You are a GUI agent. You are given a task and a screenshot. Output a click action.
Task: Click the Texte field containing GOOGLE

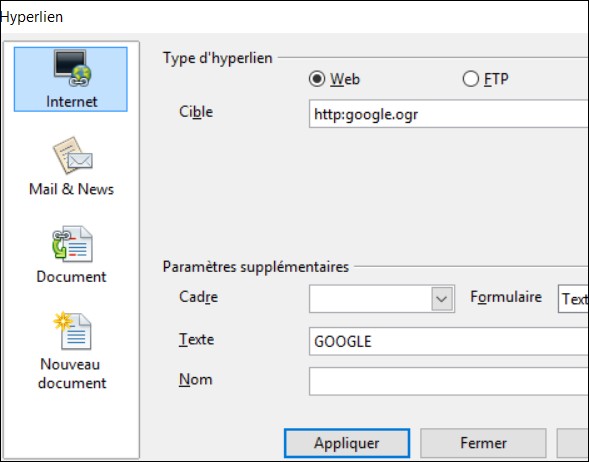click(x=449, y=341)
